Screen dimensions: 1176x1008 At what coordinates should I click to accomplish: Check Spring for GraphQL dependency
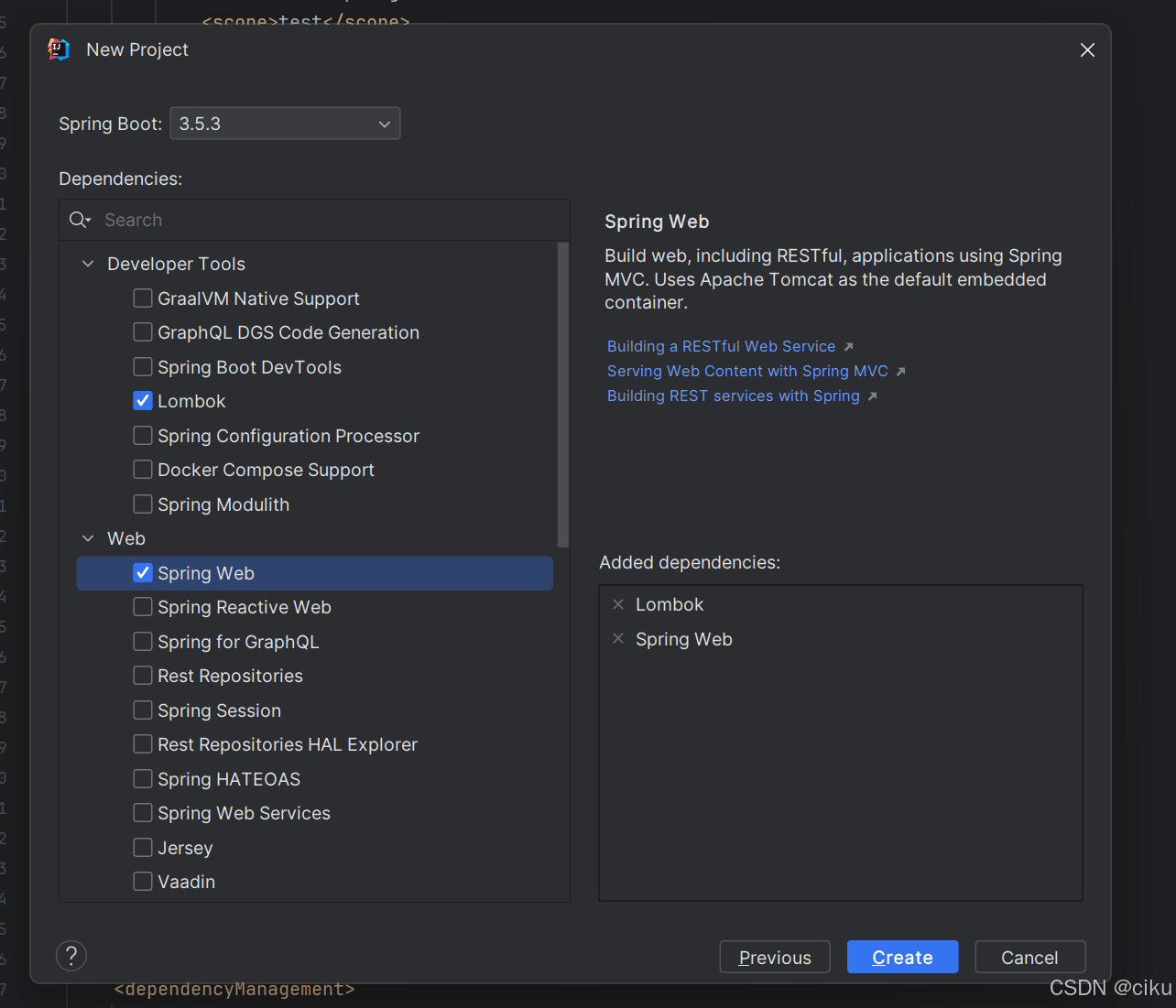(143, 642)
